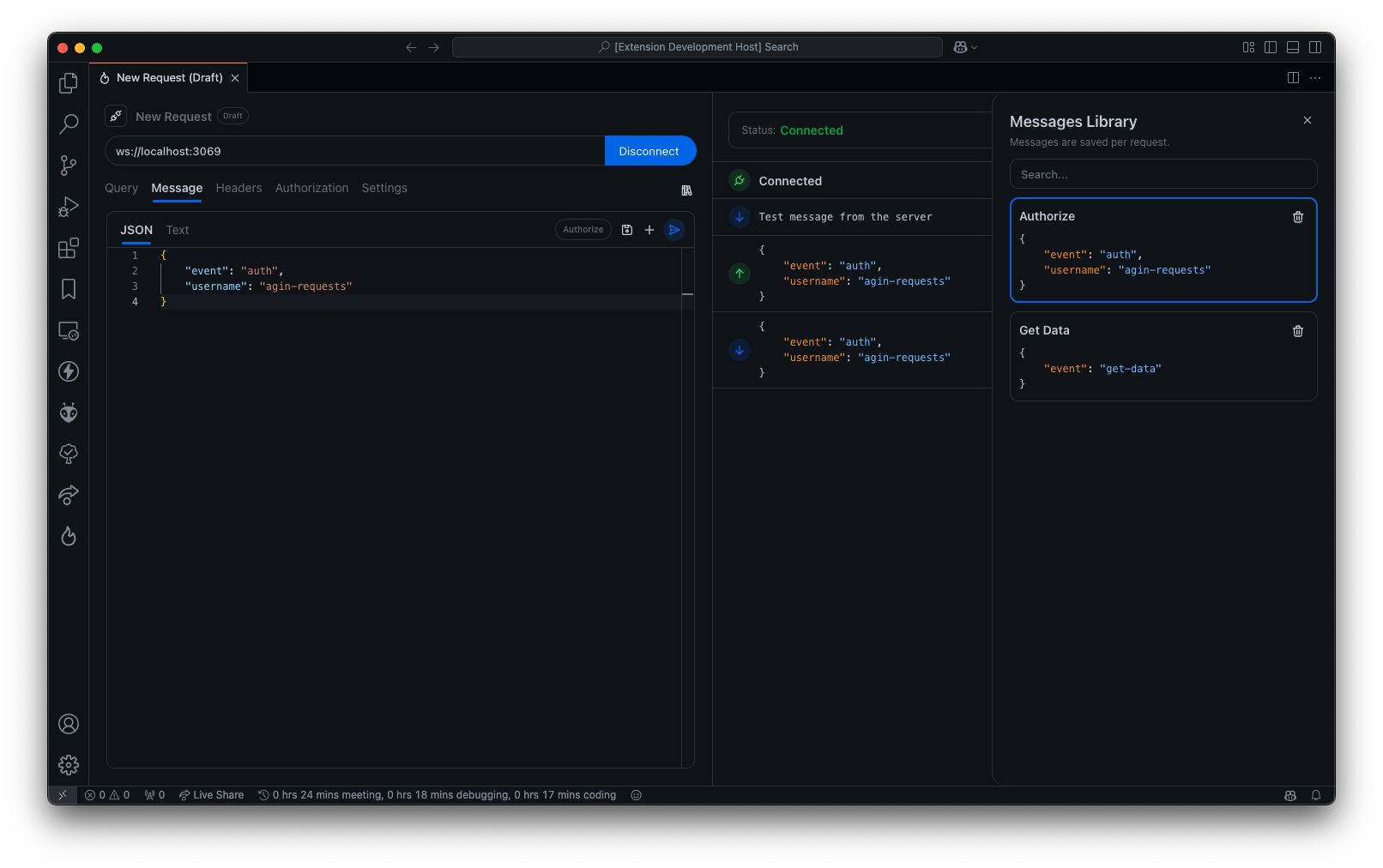
Task: Toggle the secondary side bar
Action: pos(1315,47)
